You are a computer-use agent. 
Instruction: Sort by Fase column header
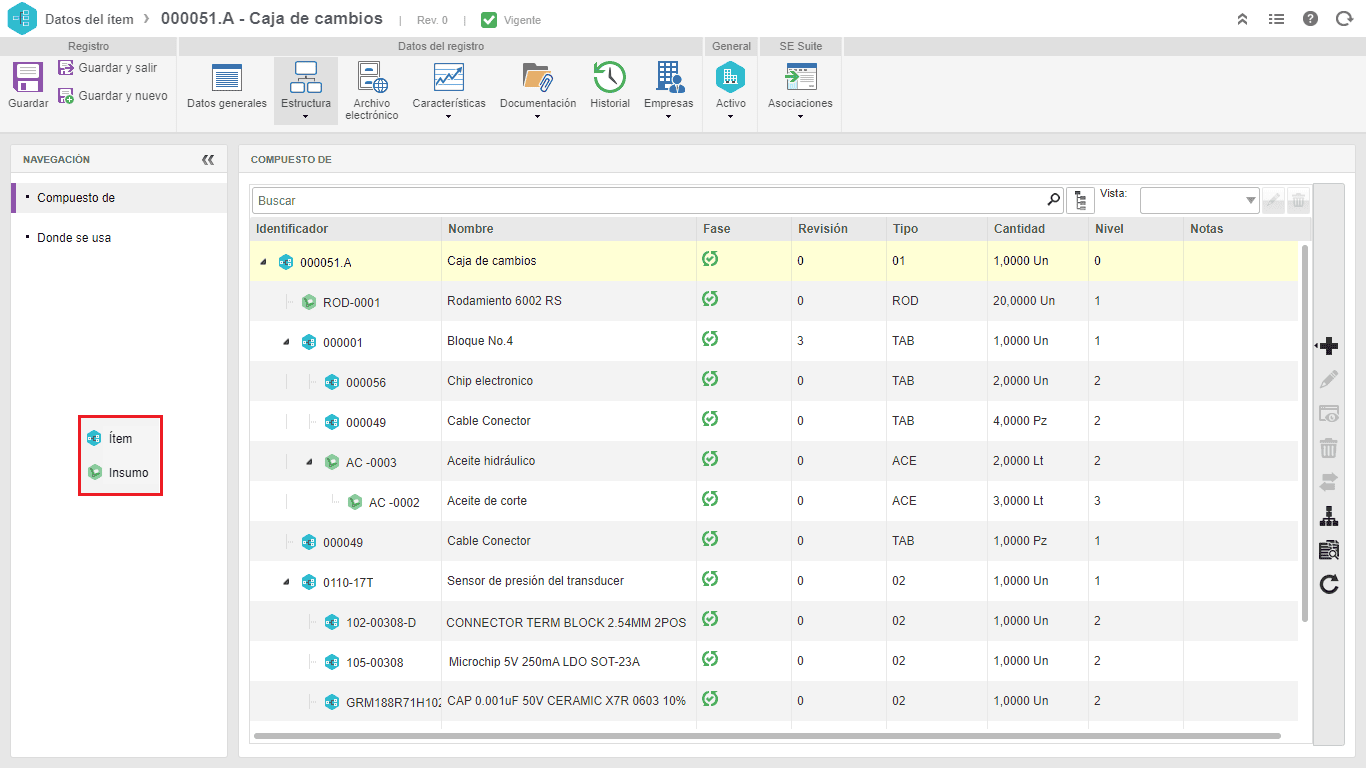point(717,229)
